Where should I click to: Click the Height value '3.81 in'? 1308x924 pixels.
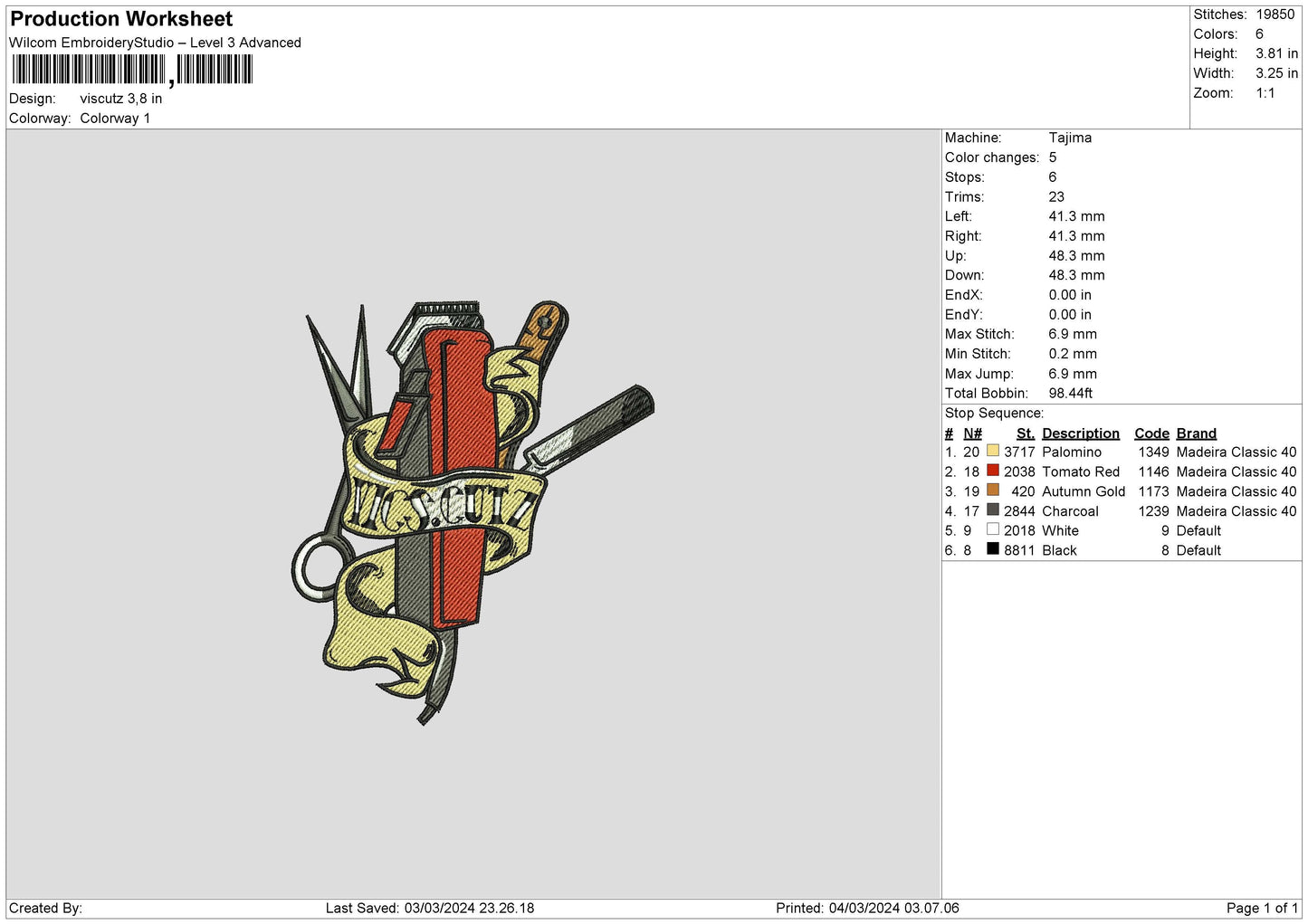click(1276, 53)
